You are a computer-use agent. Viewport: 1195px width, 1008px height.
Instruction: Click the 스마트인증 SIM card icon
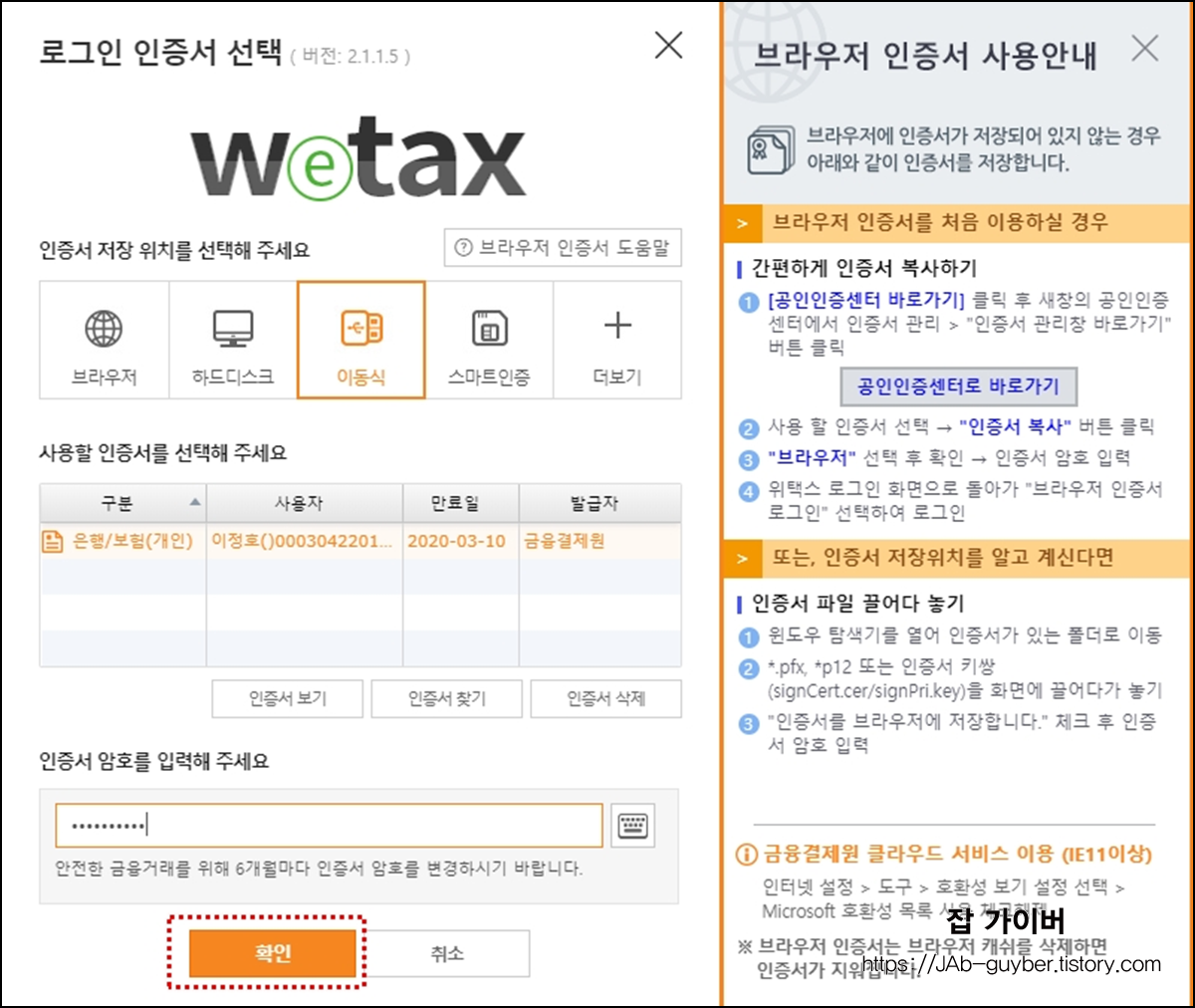click(489, 328)
